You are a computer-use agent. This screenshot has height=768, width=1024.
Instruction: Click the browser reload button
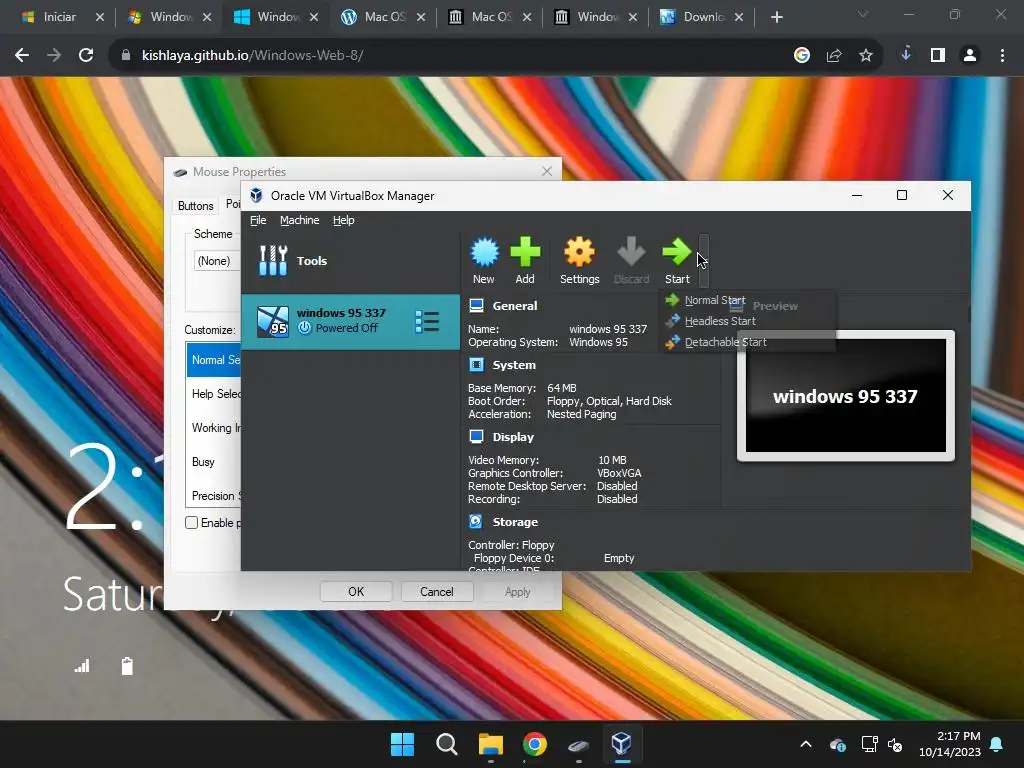(x=86, y=56)
